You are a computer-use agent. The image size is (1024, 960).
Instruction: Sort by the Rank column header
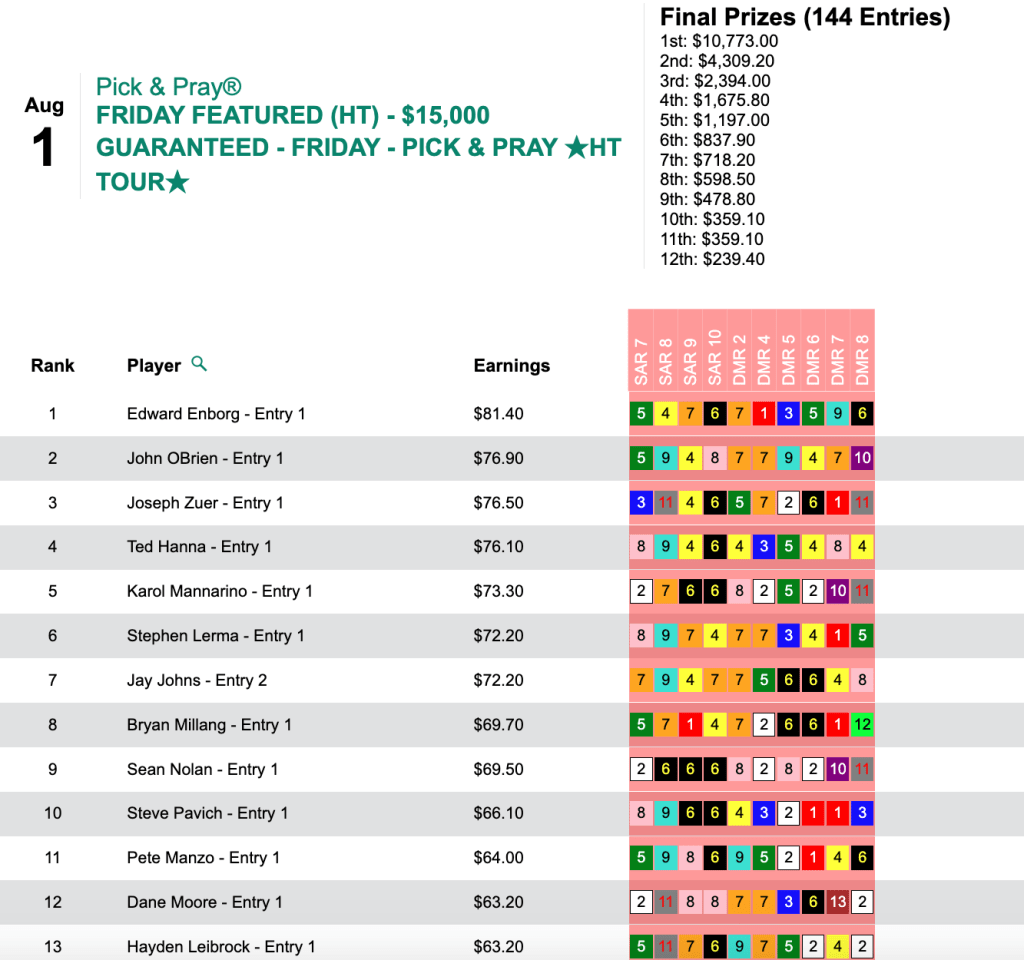pos(52,366)
